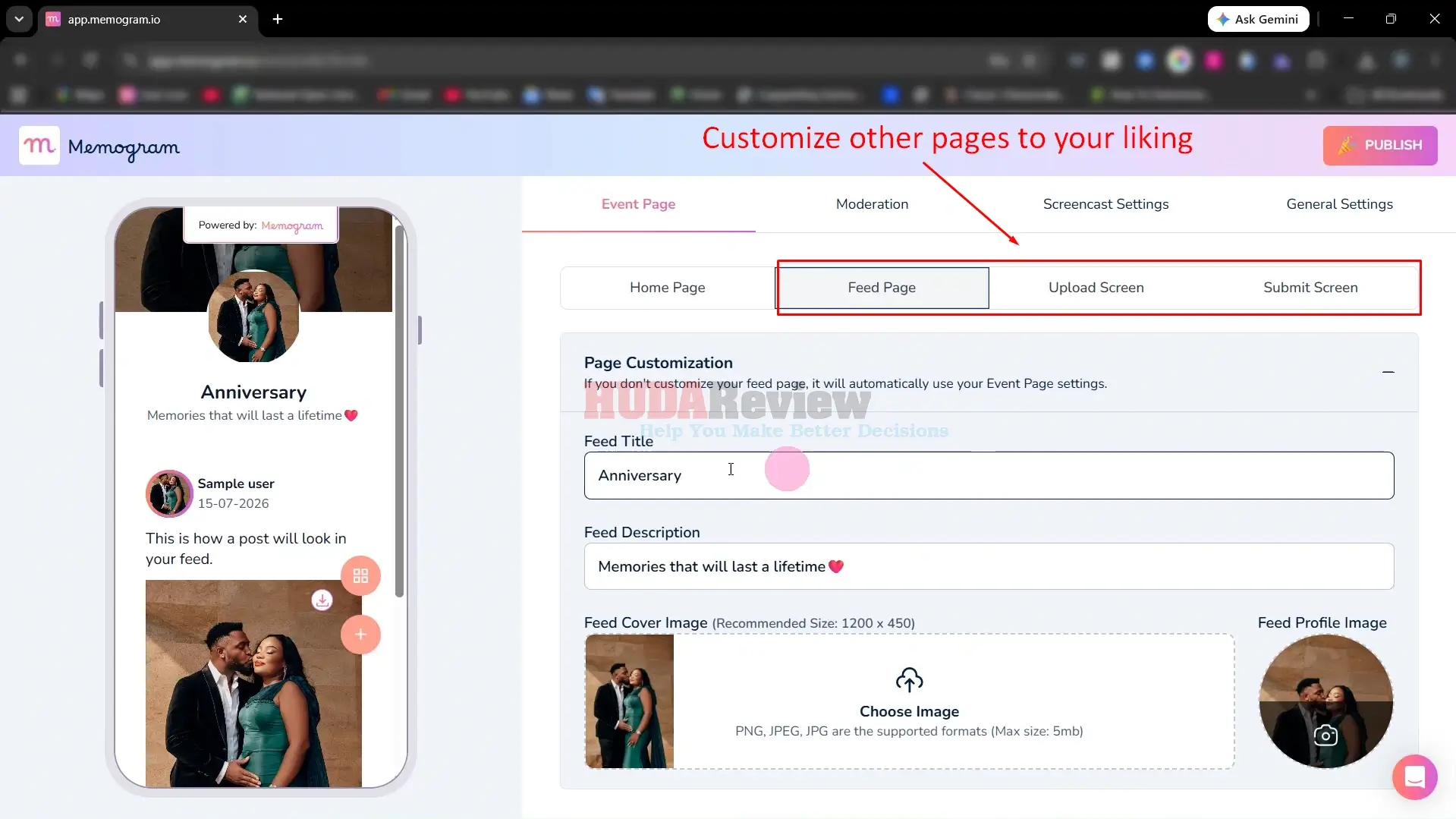Screen dimensions: 1456x819
Task: Click the upload cloud icon for cover image
Action: click(909, 679)
